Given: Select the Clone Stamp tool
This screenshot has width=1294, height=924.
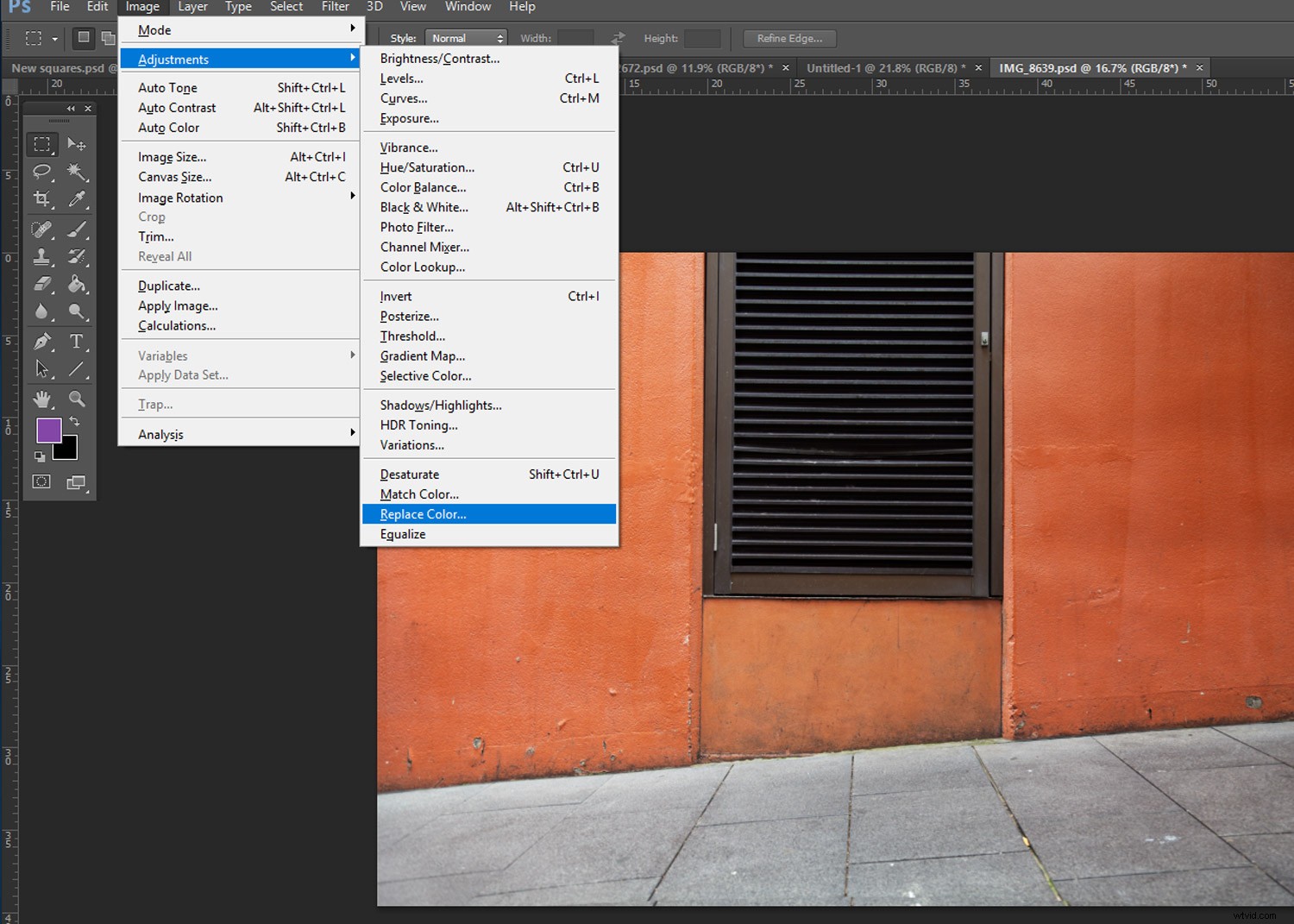Looking at the screenshot, I should pyautogui.click(x=42, y=256).
